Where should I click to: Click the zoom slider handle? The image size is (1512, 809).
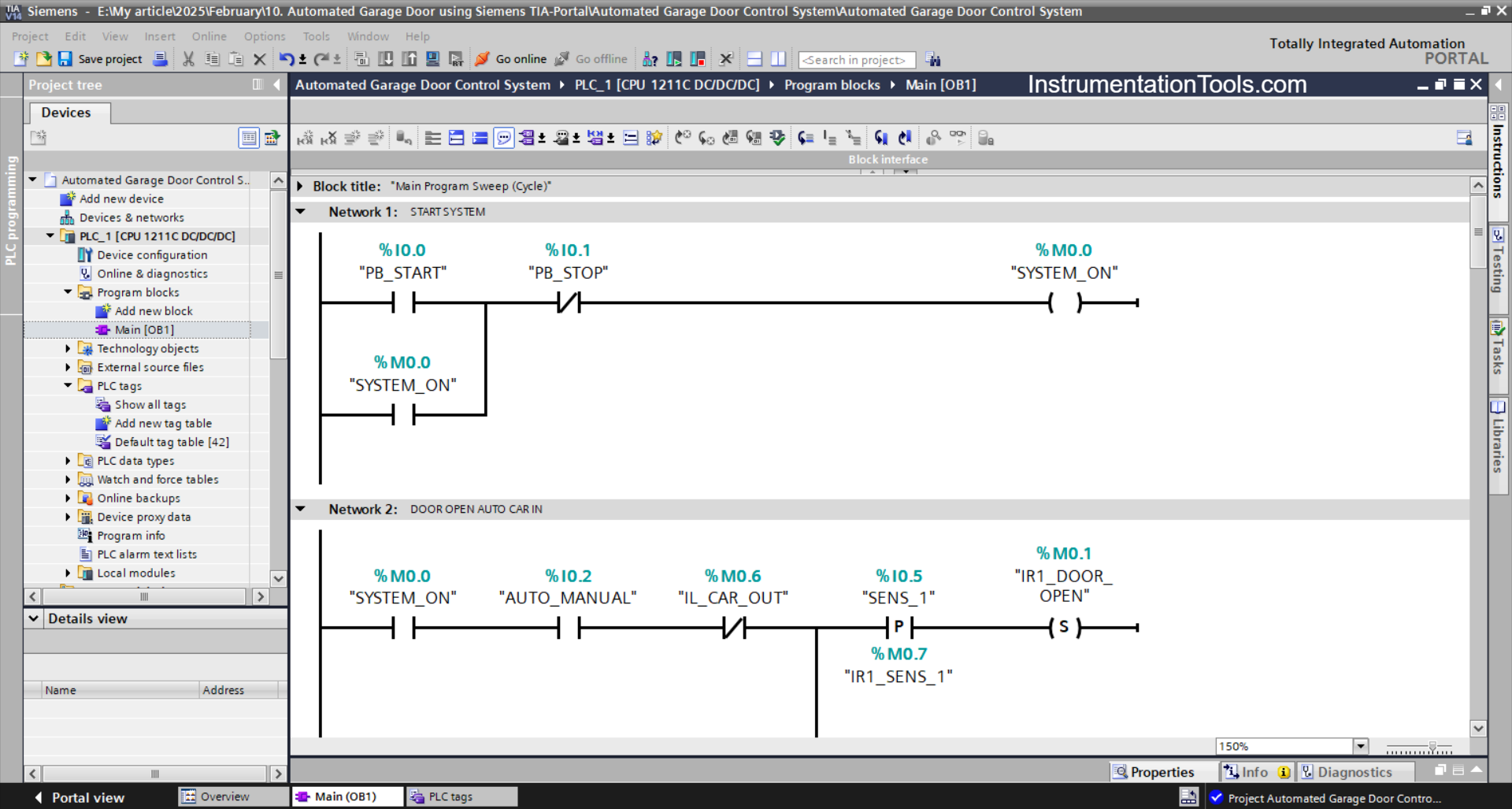[1432, 746]
